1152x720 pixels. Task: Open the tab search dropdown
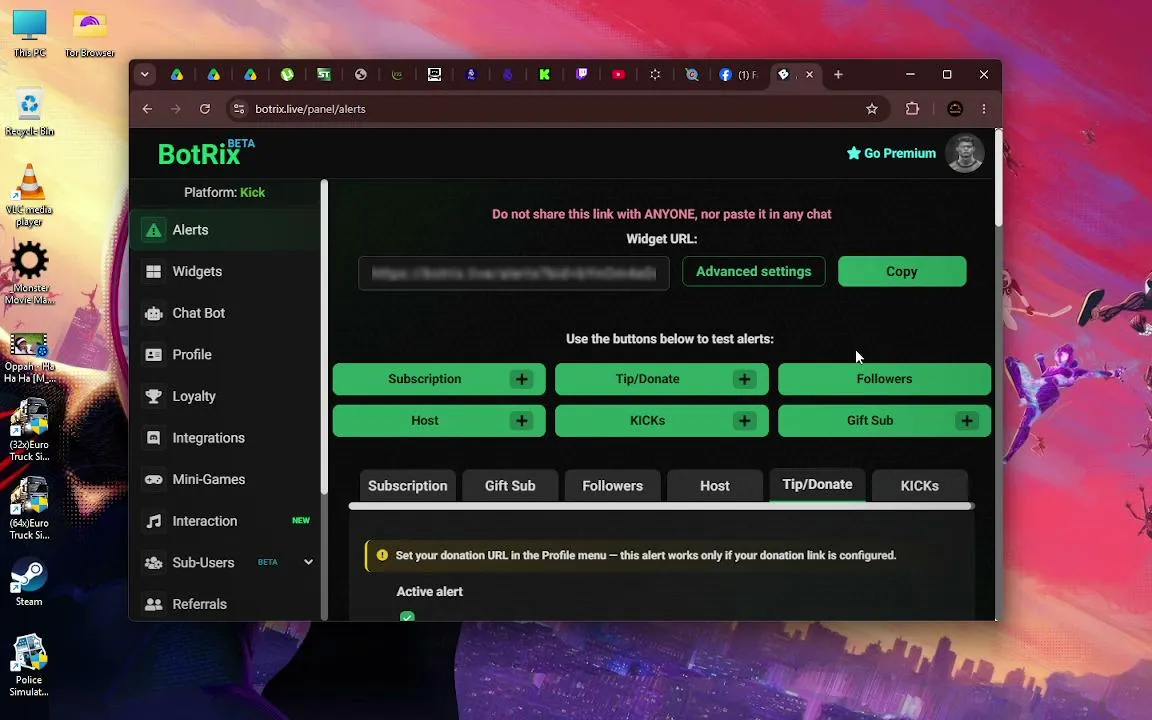(145, 74)
